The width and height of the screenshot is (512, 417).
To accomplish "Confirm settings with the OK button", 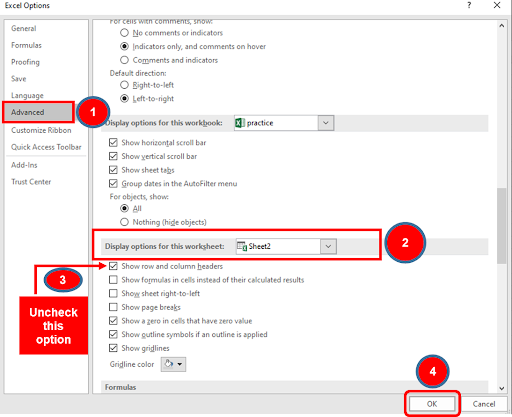I will point(432,404).
